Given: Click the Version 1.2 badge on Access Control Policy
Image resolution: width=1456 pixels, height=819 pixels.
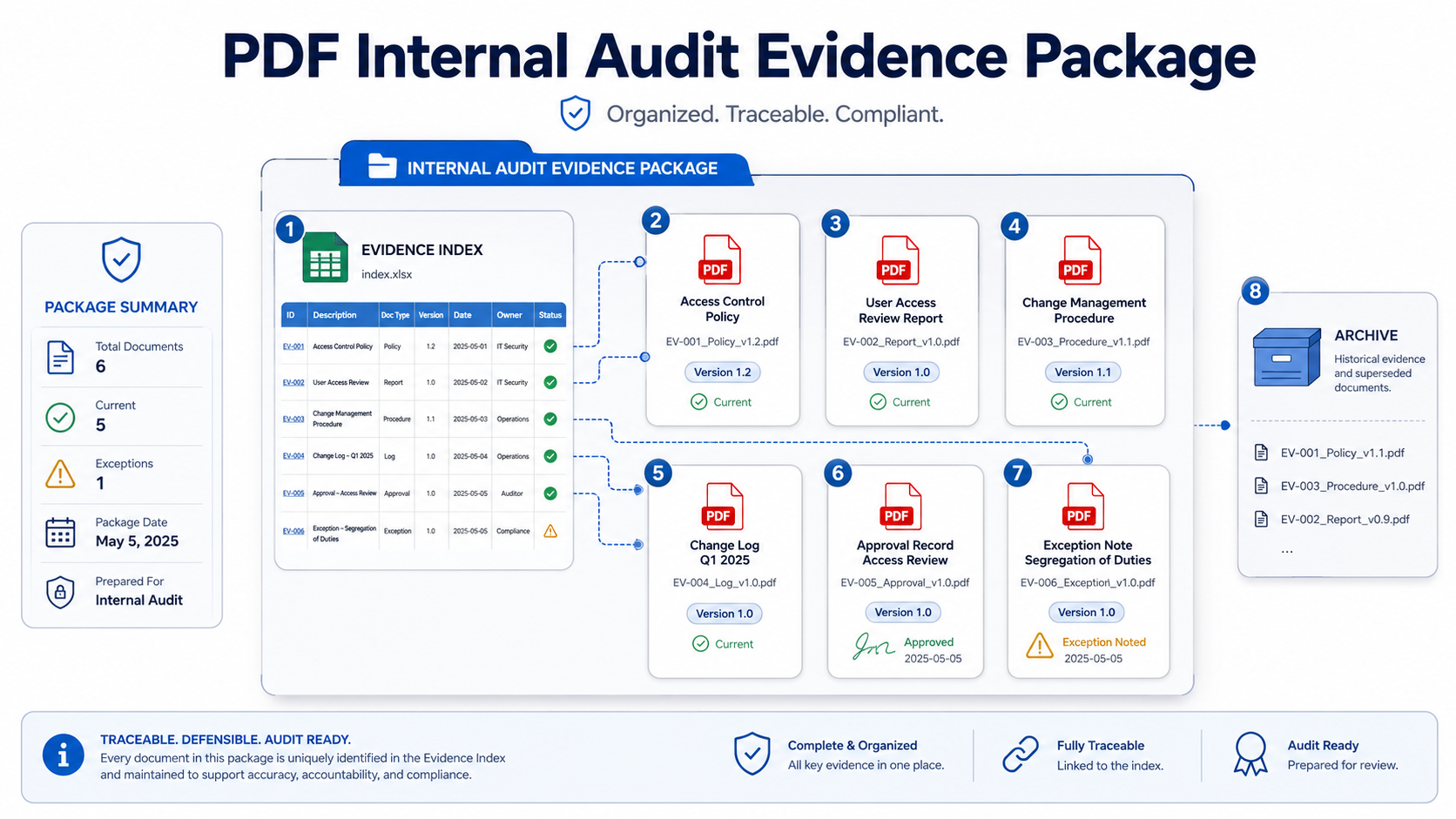Looking at the screenshot, I should pyautogui.click(x=723, y=372).
